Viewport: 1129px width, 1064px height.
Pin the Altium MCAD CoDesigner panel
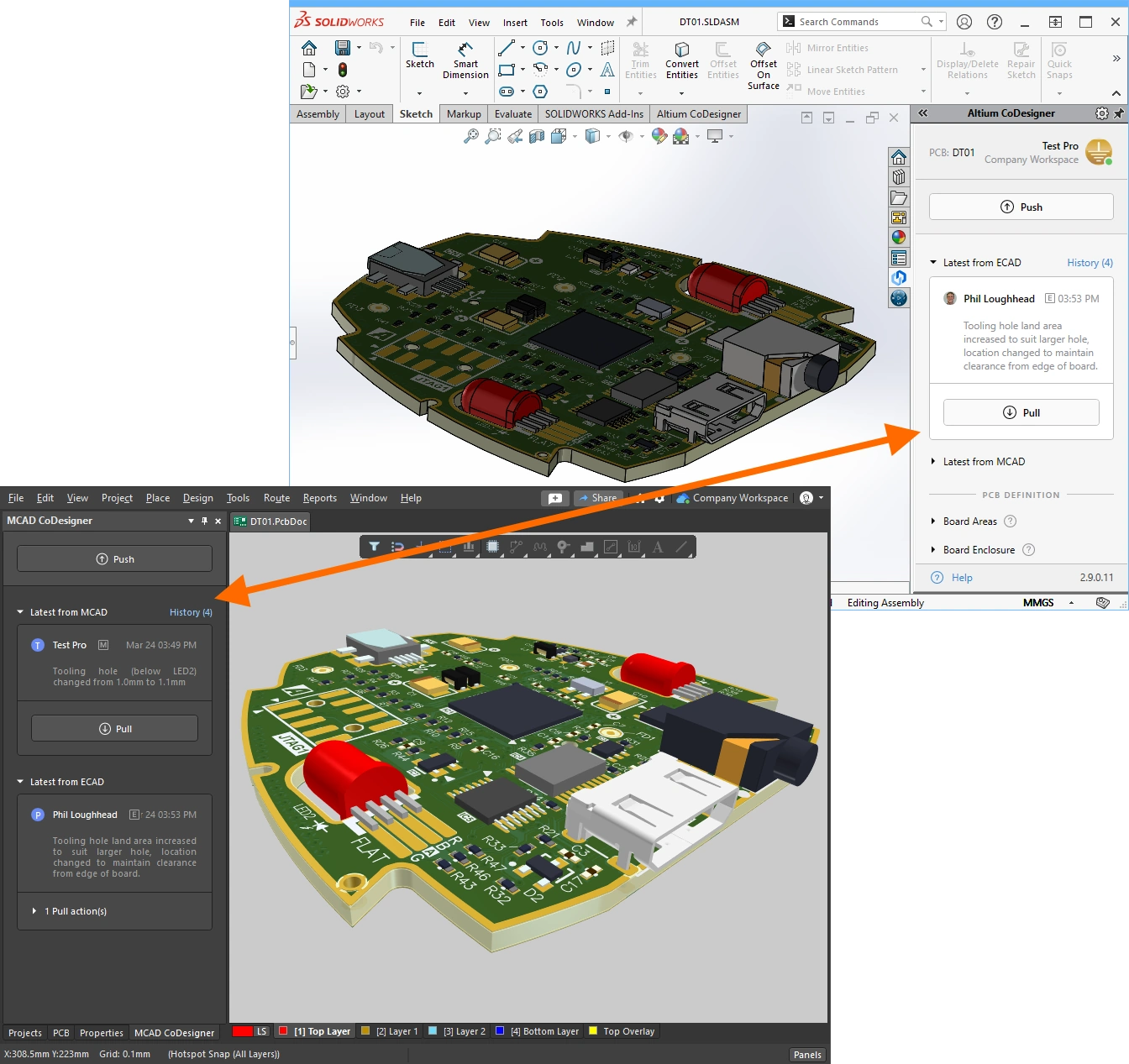pos(204,521)
